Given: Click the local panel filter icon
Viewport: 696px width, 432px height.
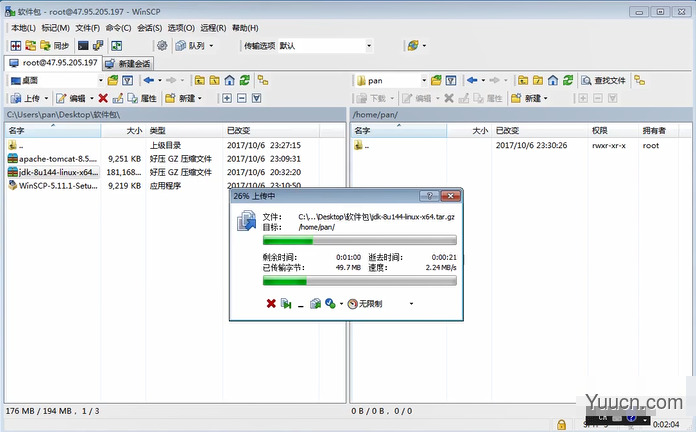Looking at the screenshot, I should point(127,80).
